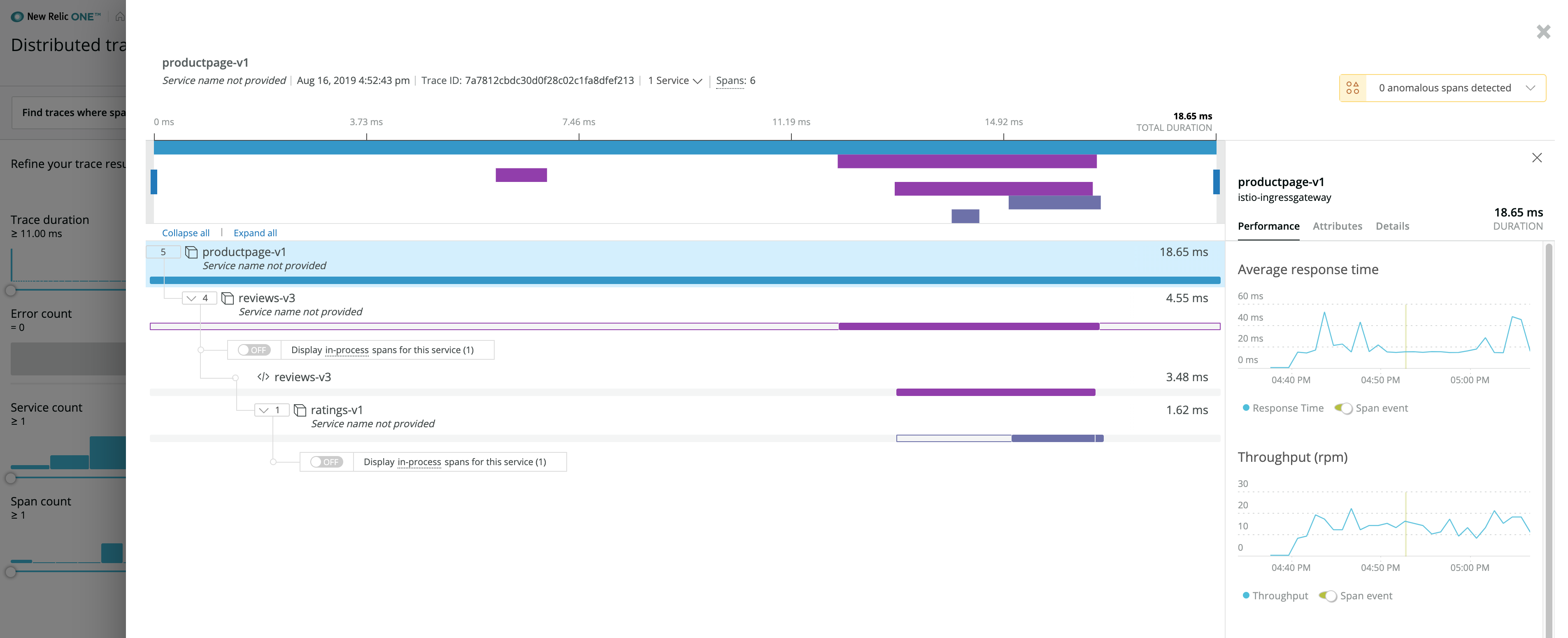Screen dimensions: 1568x638
Task: Click the New Relic ONE logo
Action: [56, 16]
